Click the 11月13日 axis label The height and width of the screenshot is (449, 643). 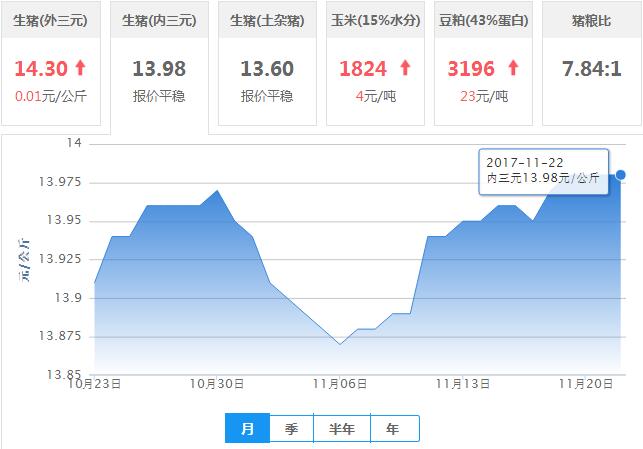click(x=463, y=384)
